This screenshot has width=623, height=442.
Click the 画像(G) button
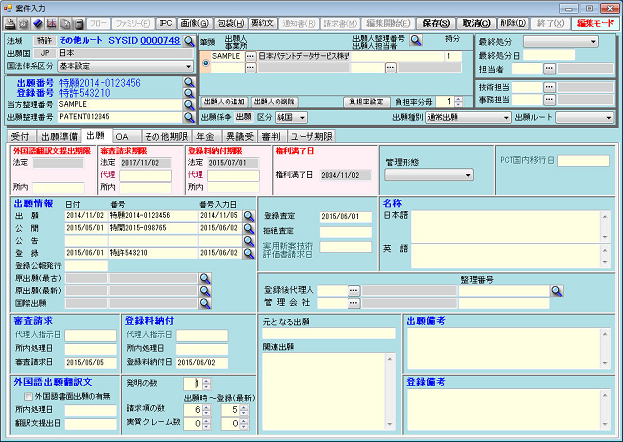coord(195,23)
